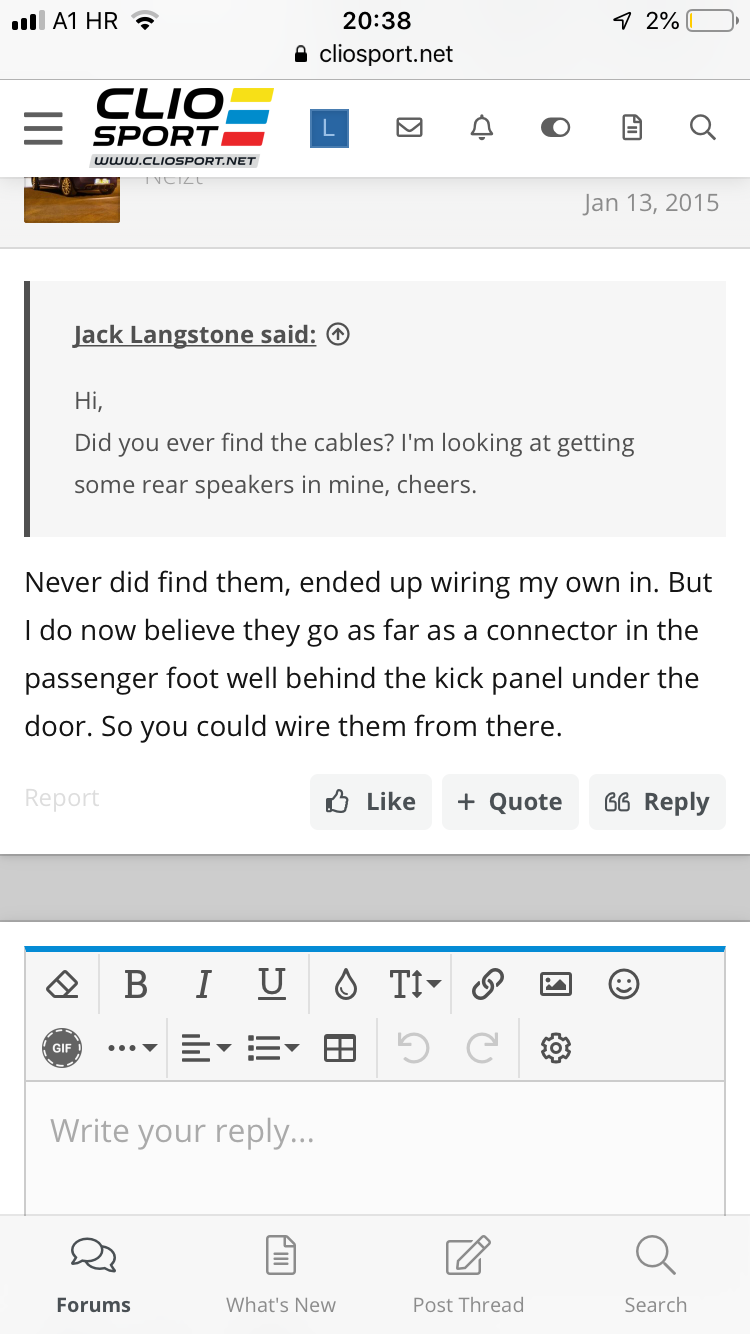Viewport: 750px width, 1334px height.
Task: Click the Like button on post
Action: tap(371, 802)
